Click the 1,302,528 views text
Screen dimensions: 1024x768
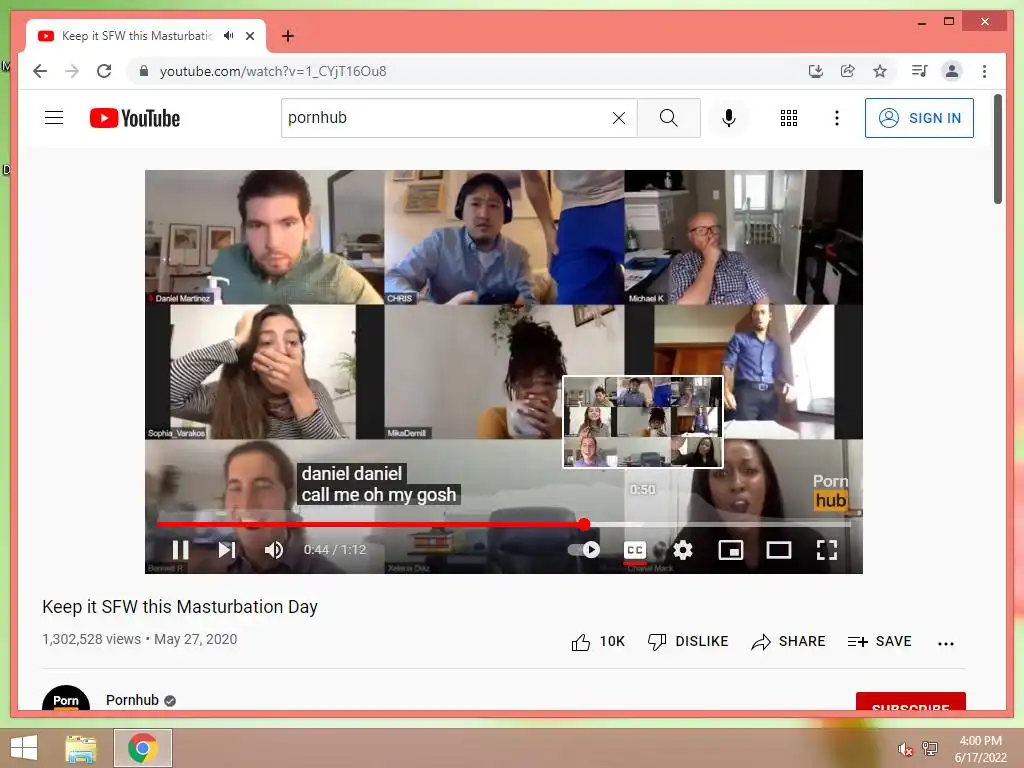[x=91, y=639]
